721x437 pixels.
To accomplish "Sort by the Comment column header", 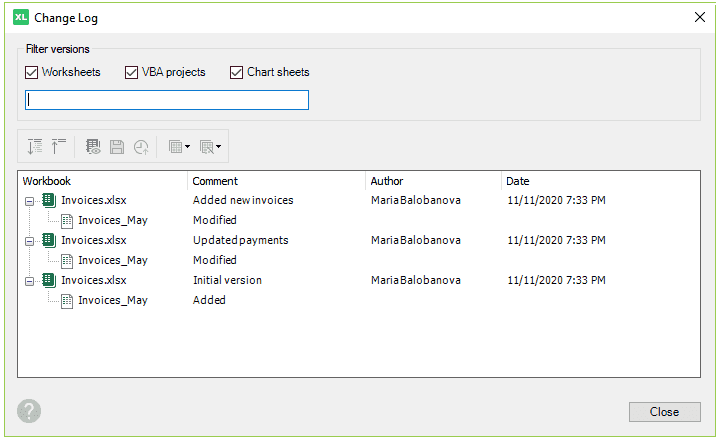I will 215,181.
